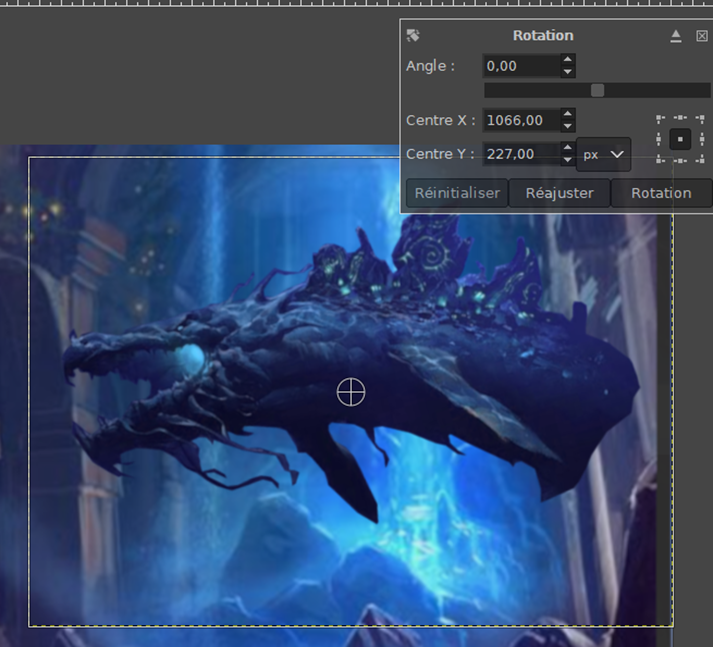
Task: Select the bottom-right pivot anchor point
Action: point(700,159)
